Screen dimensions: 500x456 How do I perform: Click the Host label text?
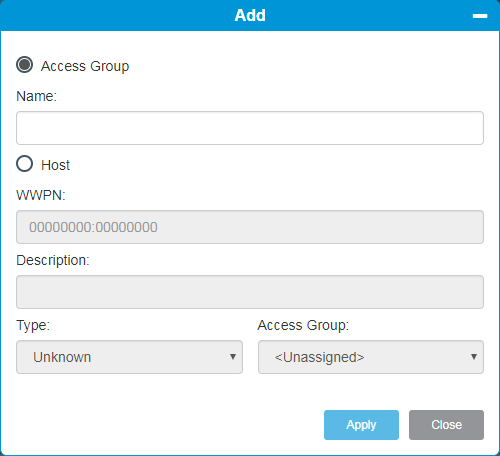pyautogui.click(x=55, y=165)
